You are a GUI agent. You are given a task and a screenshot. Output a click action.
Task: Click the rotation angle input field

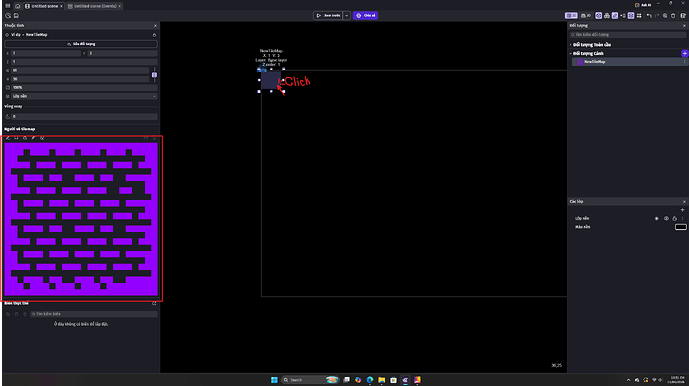[x=84, y=117]
